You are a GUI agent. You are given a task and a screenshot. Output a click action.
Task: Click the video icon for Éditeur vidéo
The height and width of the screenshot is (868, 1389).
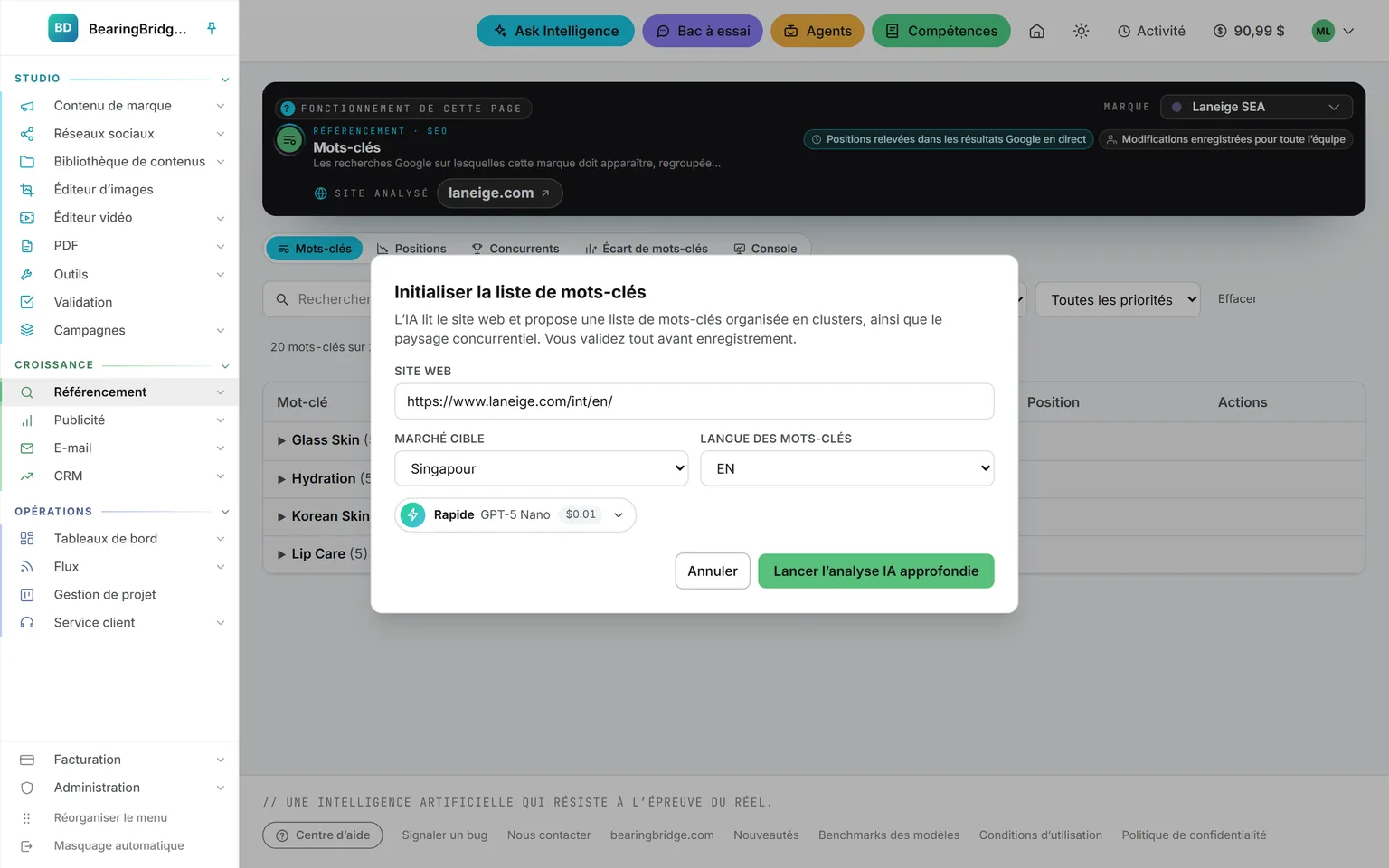tap(27, 218)
